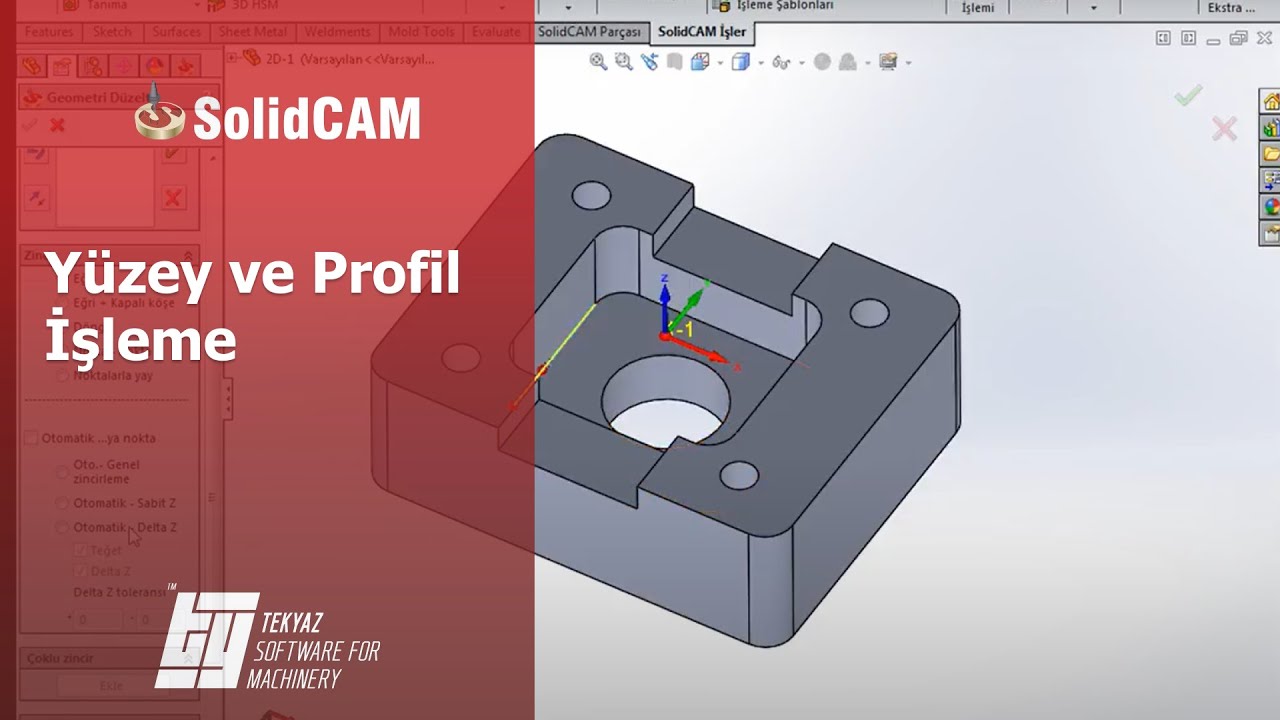Collapse the Zincir section chevron
Viewport: 1280px width, 720px height.
pos(188,256)
